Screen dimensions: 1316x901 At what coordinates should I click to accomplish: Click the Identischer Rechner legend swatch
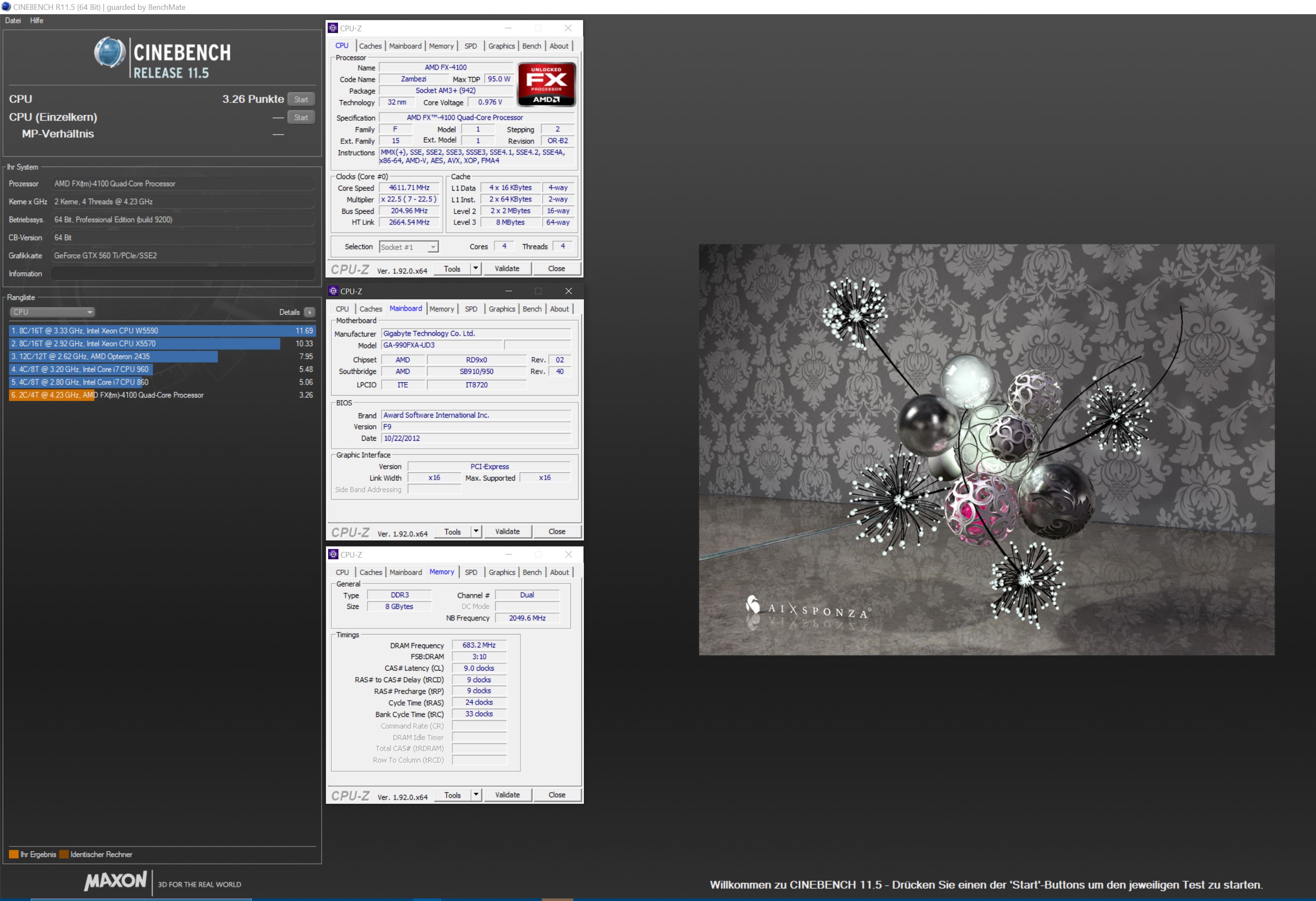[64, 855]
